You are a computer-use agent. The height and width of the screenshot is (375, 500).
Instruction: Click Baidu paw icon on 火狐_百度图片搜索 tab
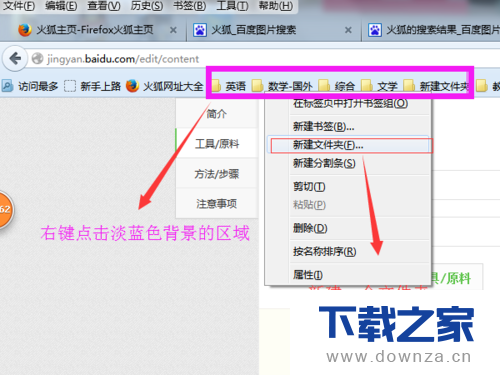pos(200,30)
